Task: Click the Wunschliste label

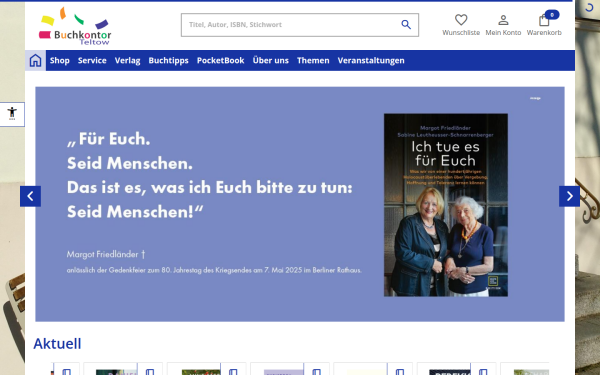Action: click(461, 33)
